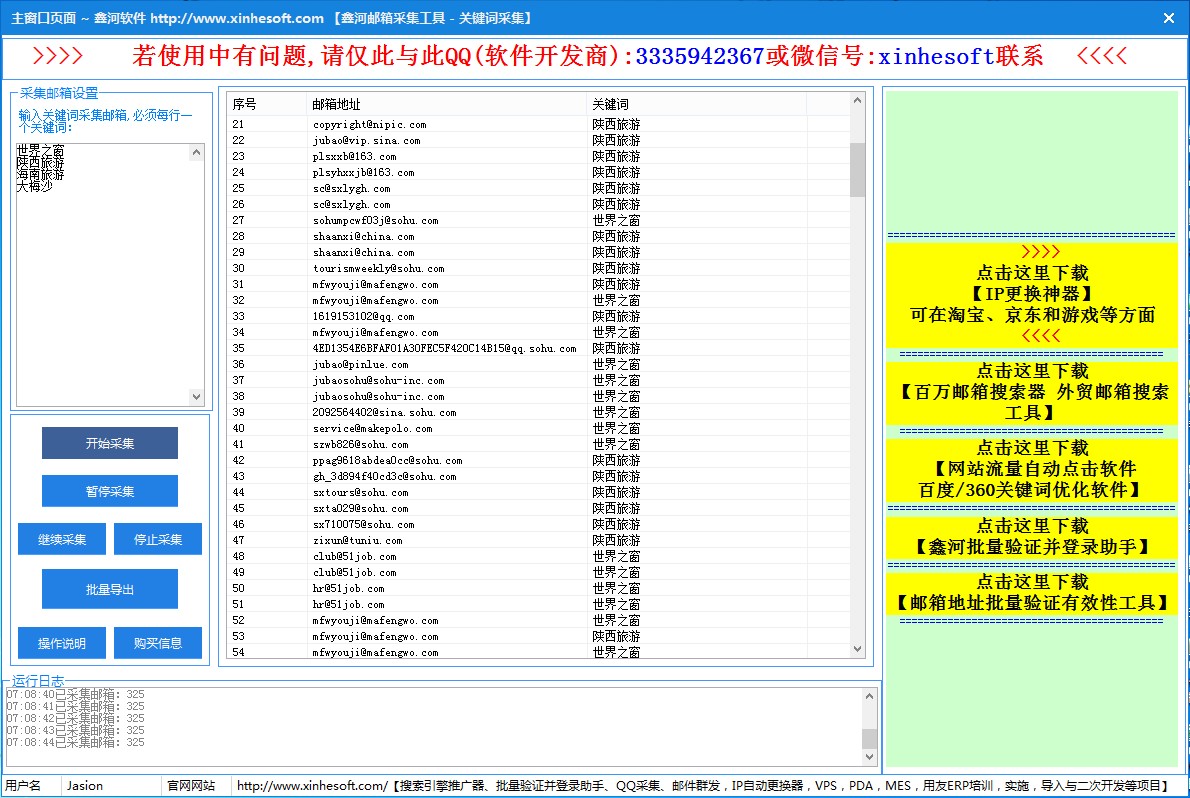Select row 24 plsyhxxjb@163.com
This screenshot has height=798, width=1190.
click(x=539, y=172)
